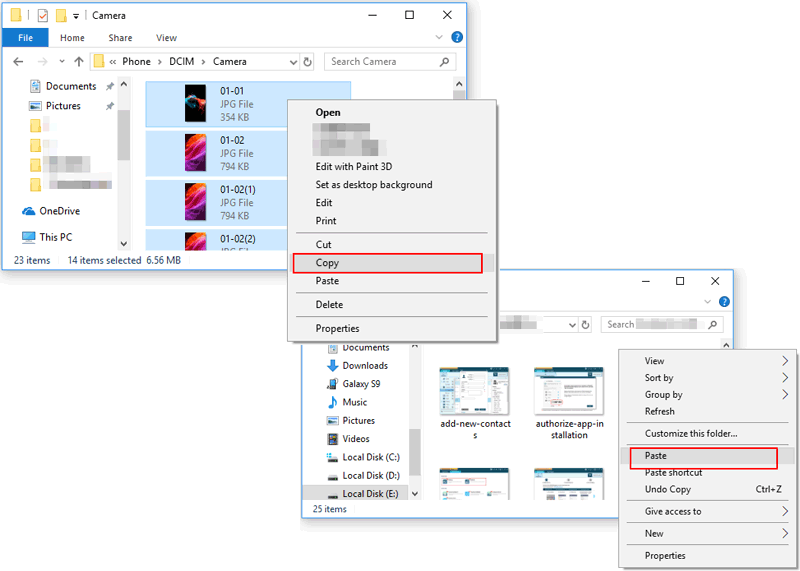Click help icon in second Explorer window
Viewport: 800px width, 571px height.
pyautogui.click(x=724, y=302)
